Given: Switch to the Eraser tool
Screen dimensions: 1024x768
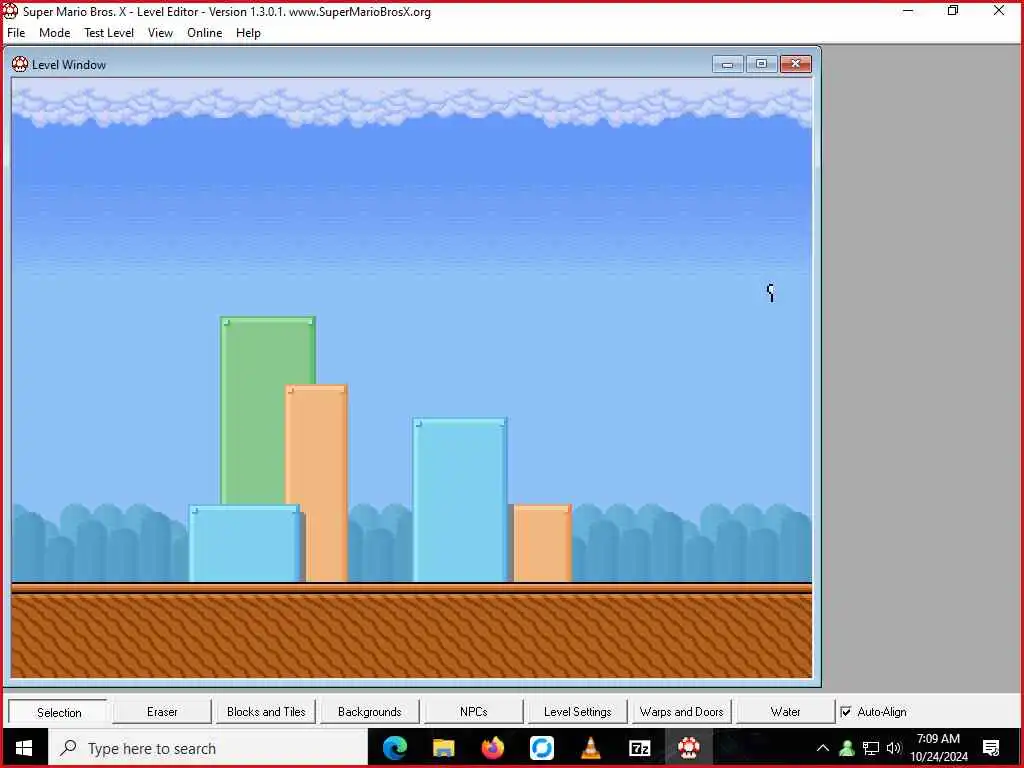Looking at the screenshot, I should point(162,712).
